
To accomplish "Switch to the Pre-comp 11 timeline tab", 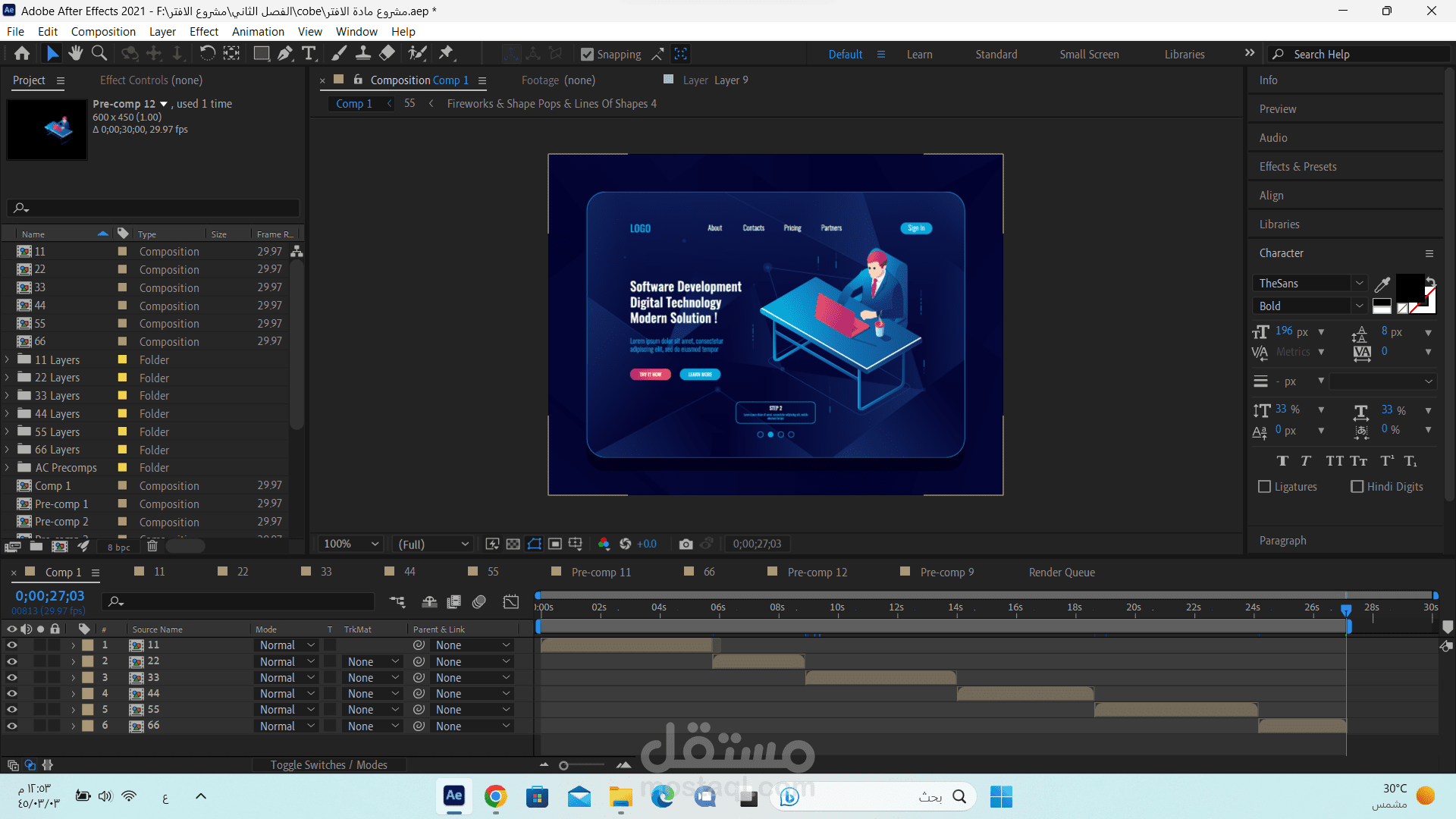I will [x=601, y=573].
